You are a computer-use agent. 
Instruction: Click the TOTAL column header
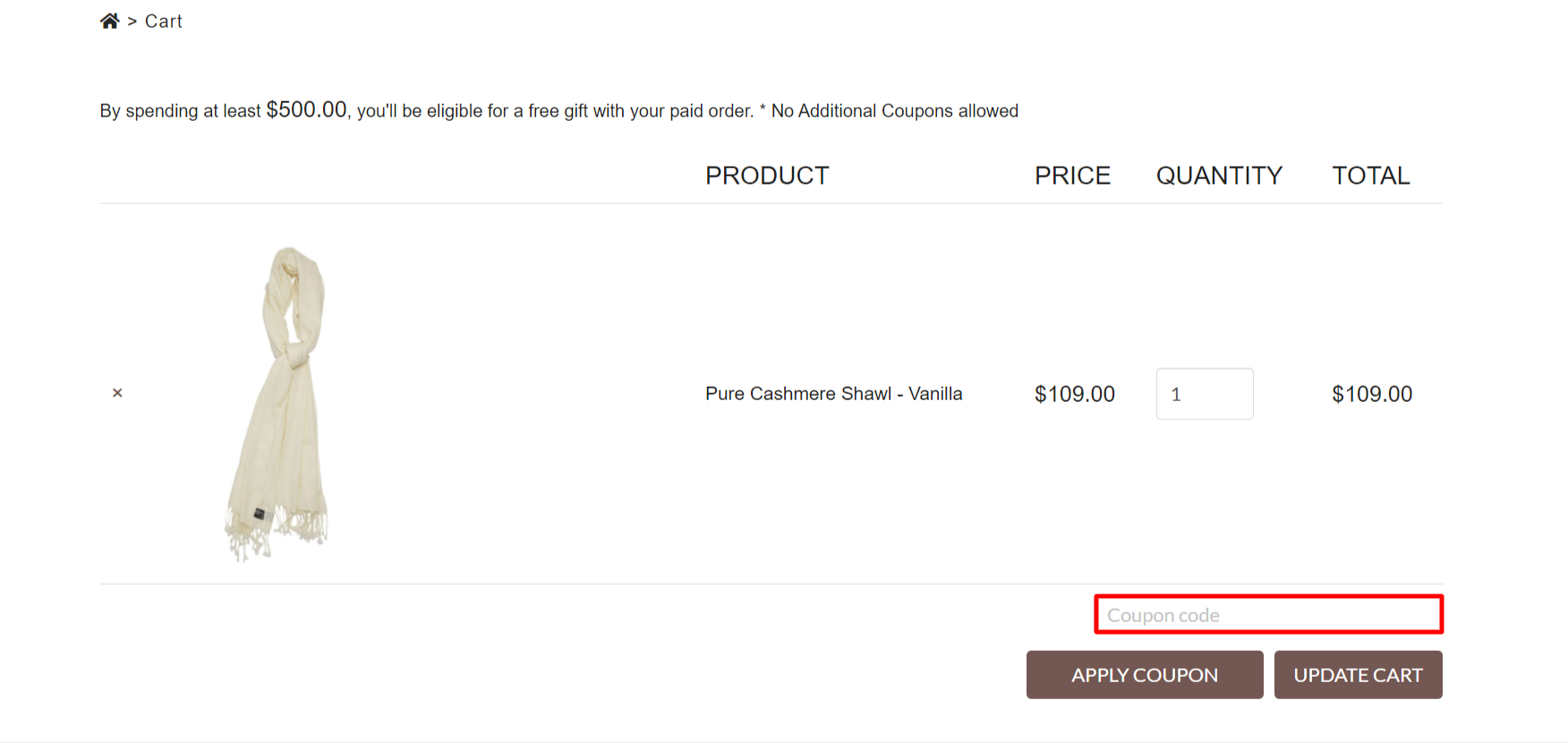pos(1370,175)
